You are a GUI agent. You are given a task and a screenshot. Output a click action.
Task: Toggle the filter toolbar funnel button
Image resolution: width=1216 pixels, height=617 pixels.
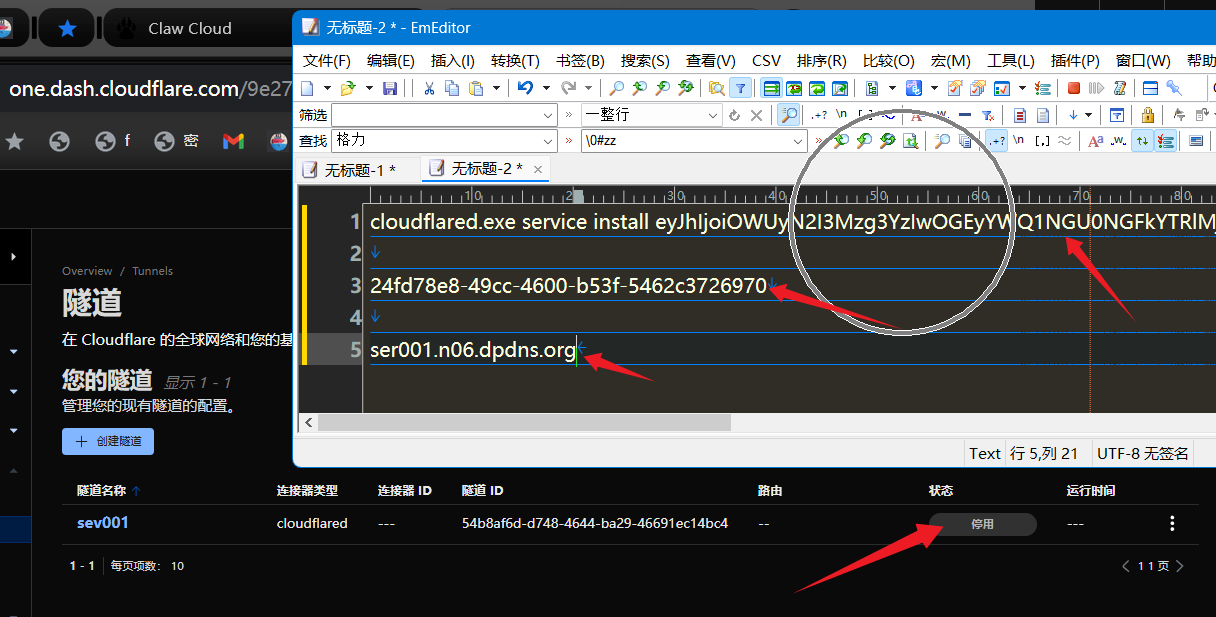(x=741, y=88)
